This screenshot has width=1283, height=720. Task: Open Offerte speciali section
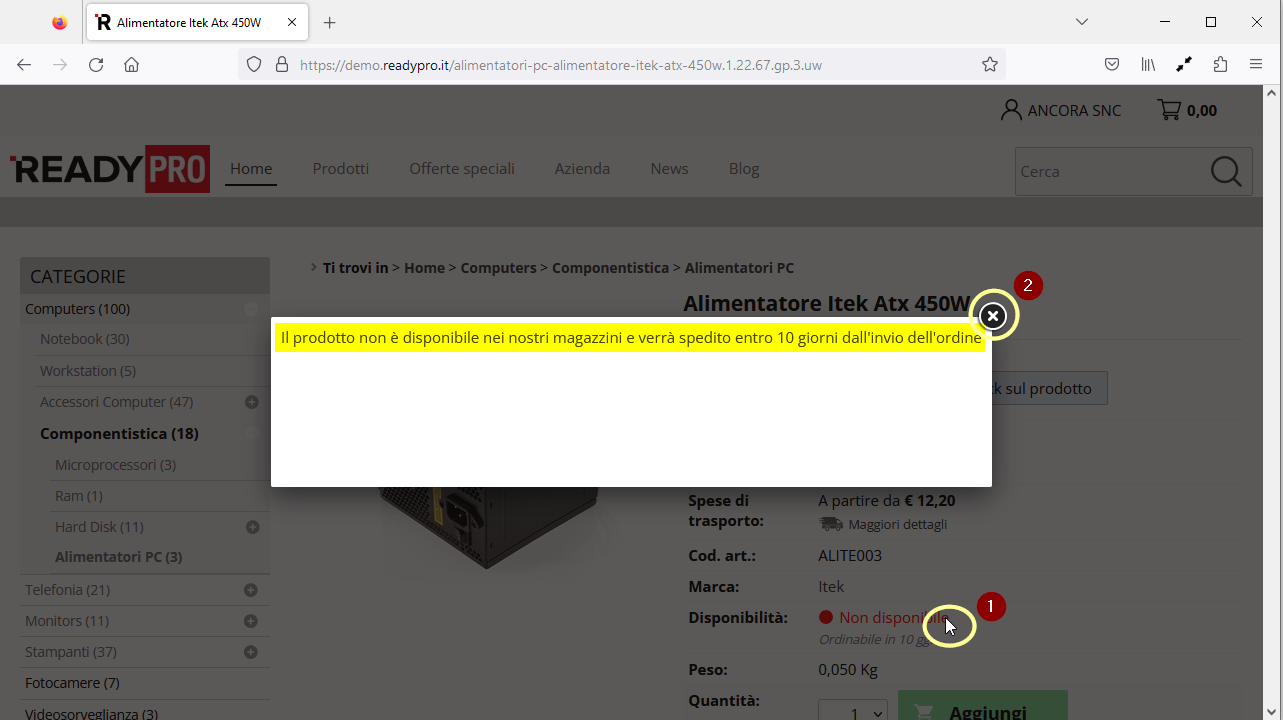point(462,169)
